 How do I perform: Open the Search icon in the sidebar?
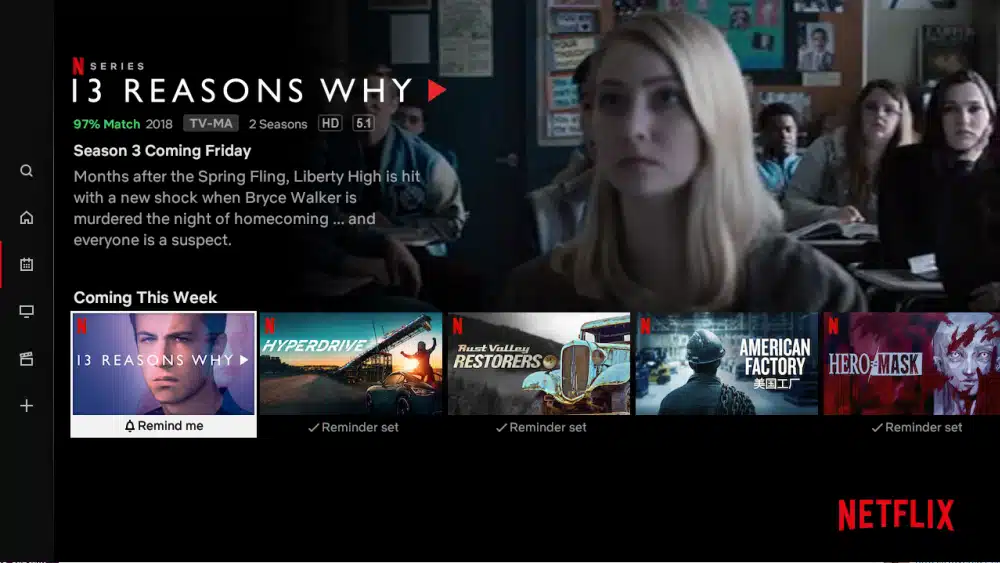point(26,171)
